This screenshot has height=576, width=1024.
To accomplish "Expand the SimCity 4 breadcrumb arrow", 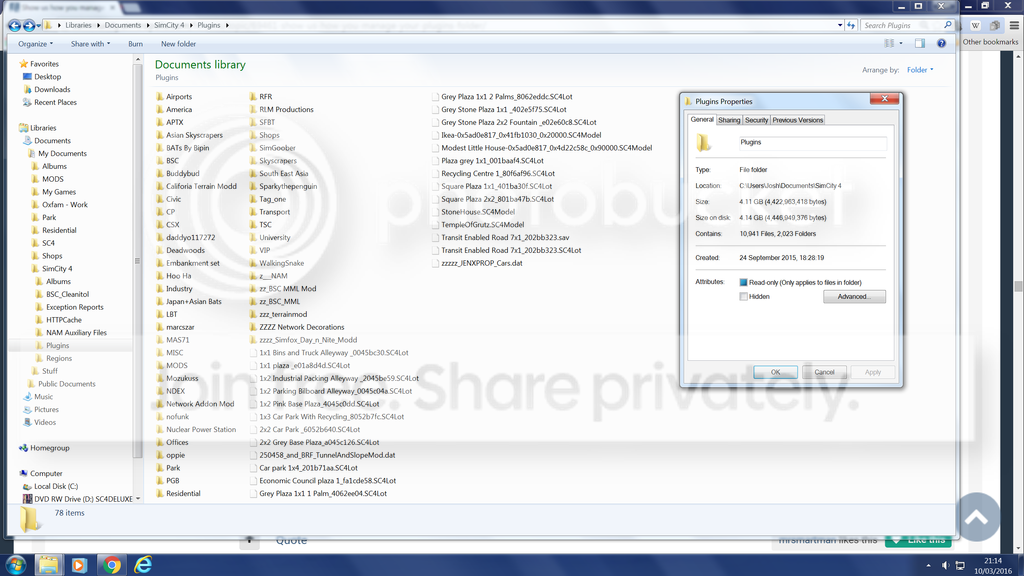I will [x=191, y=25].
